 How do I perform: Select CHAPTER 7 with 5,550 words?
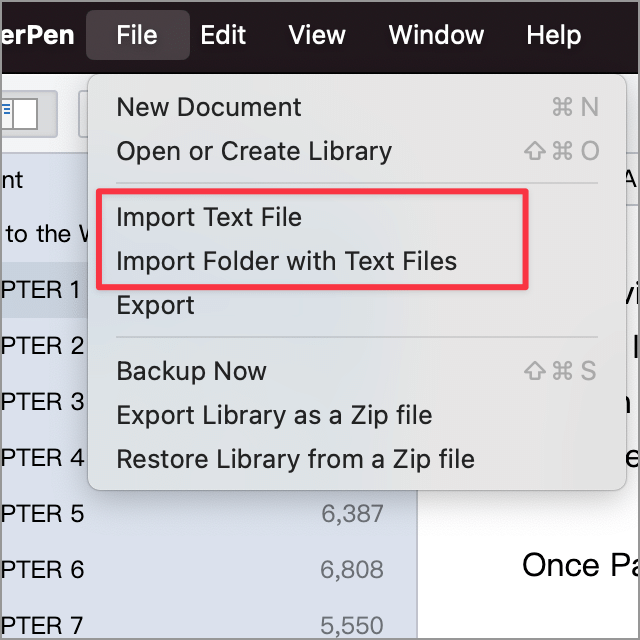point(209,625)
